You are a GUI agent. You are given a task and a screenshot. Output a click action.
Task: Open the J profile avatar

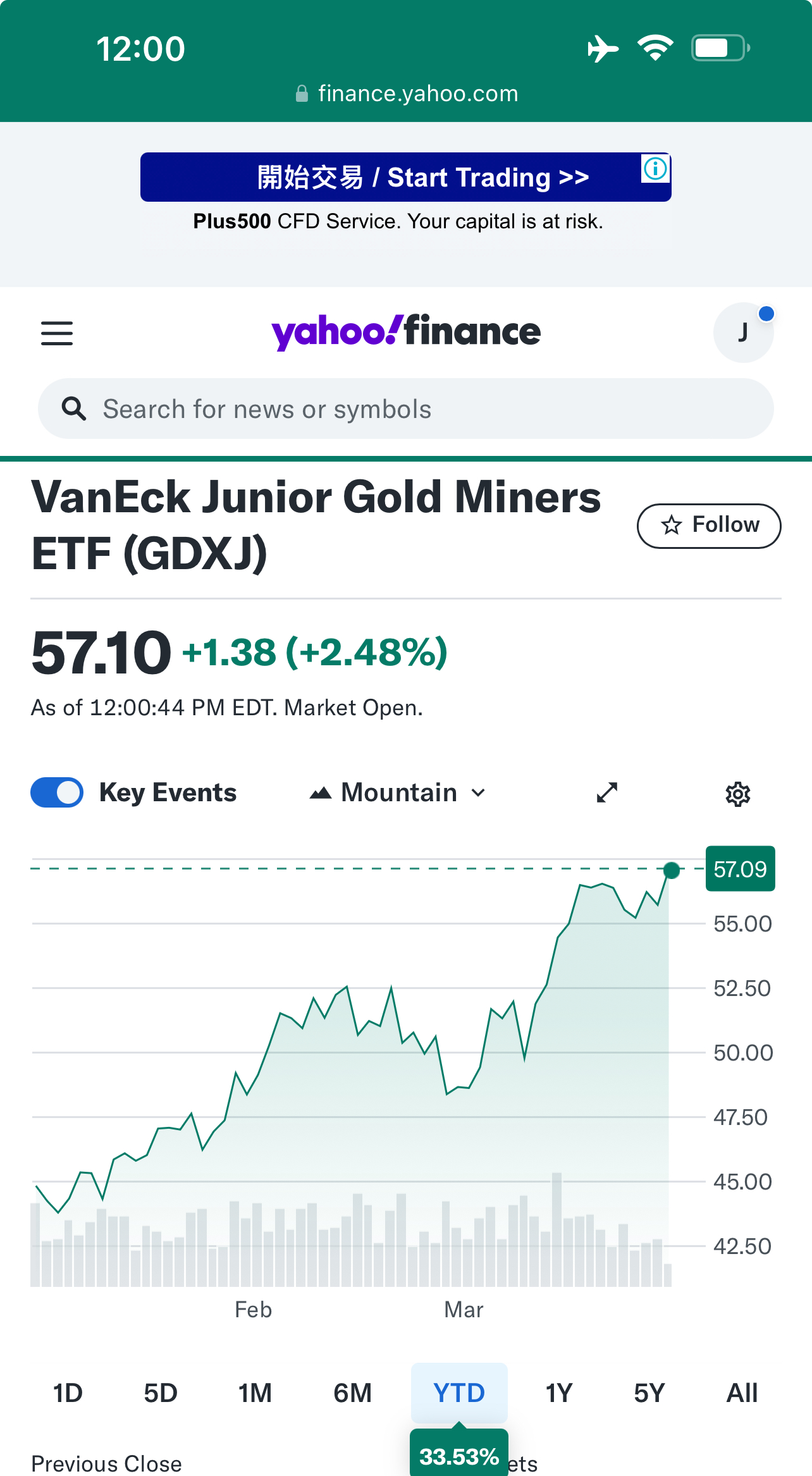coord(743,333)
